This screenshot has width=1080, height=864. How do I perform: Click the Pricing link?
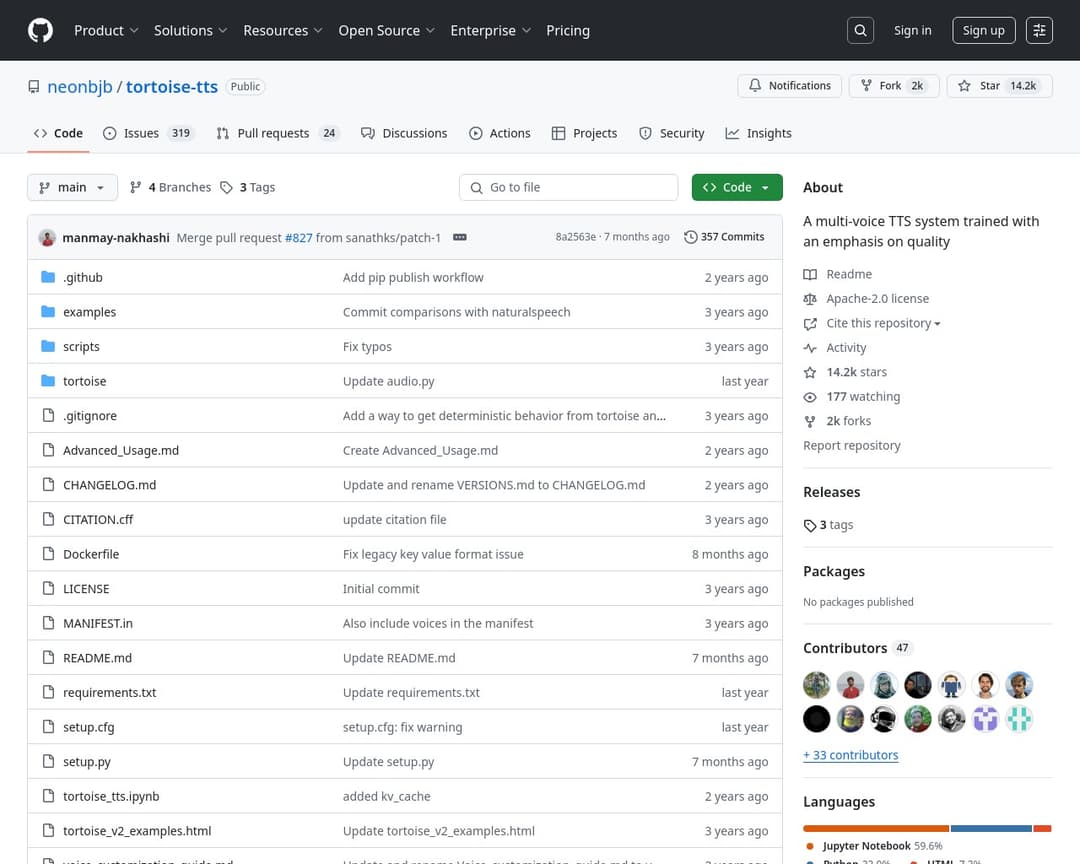coord(568,30)
